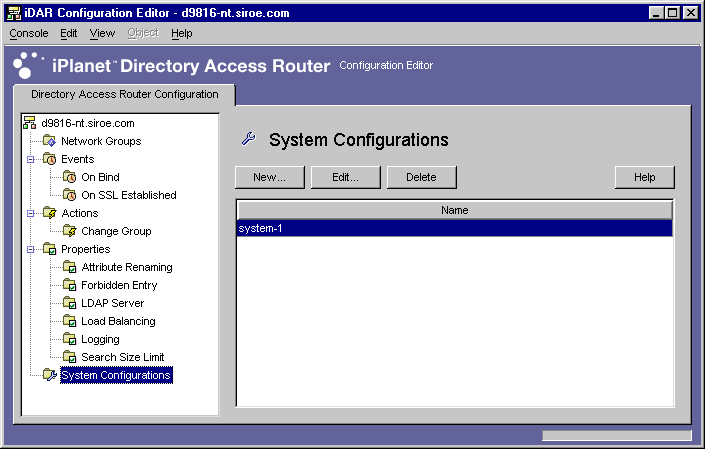Viewport: 705px width, 449px height.
Task: Click the Name column header
Action: click(x=455, y=210)
